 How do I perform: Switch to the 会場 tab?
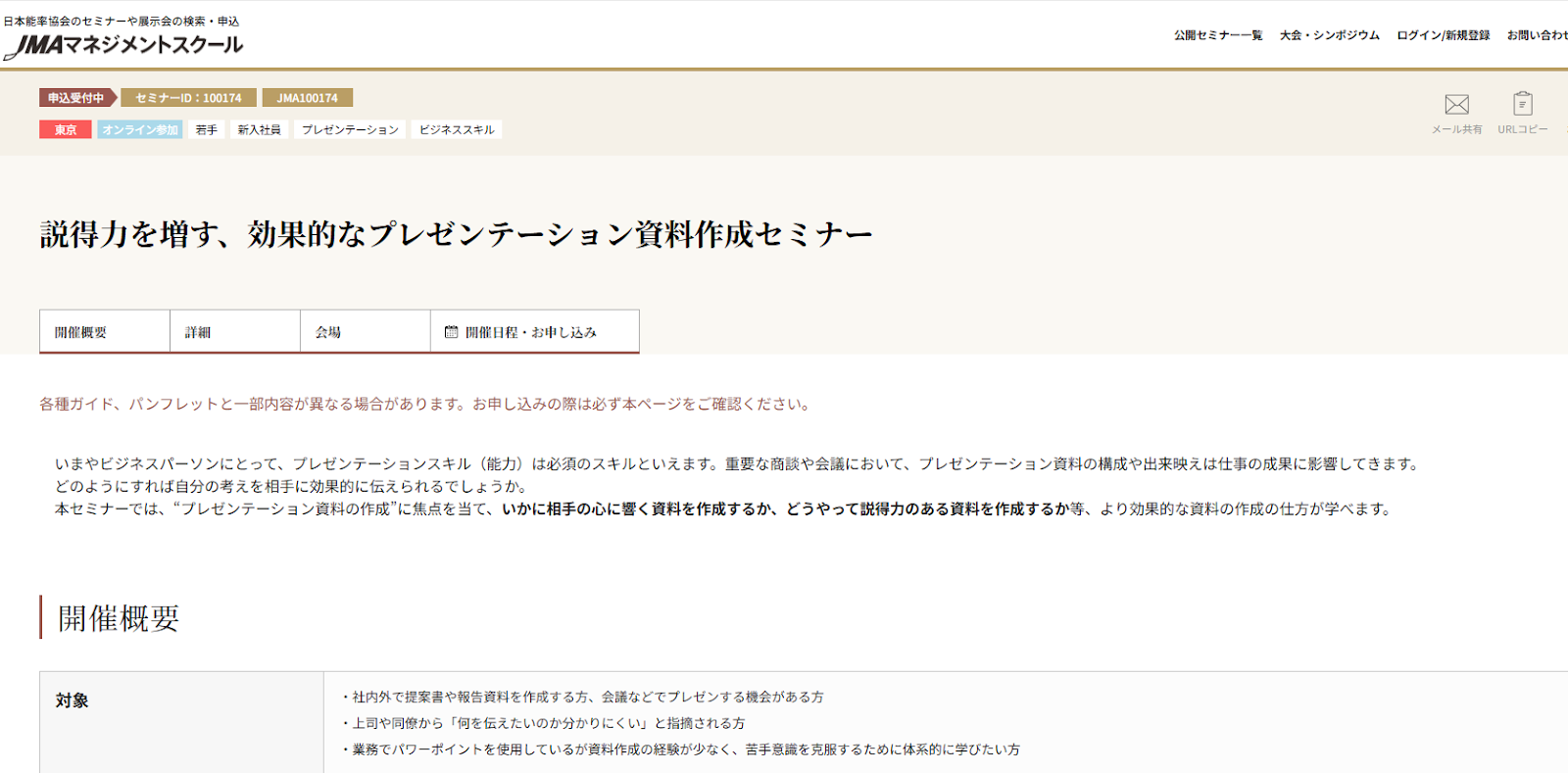pyautogui.click(x=366, y=332)
